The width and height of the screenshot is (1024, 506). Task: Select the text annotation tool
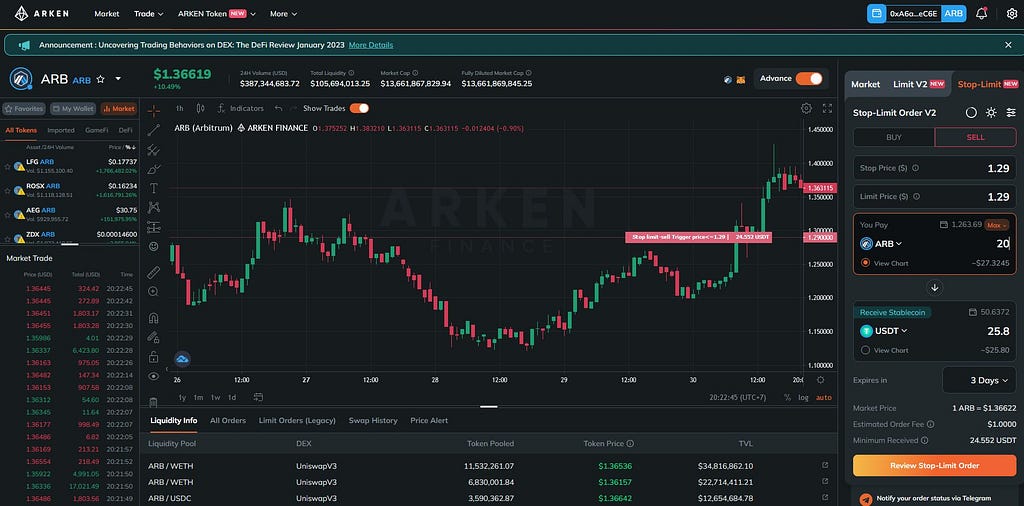tap(153, 188)
